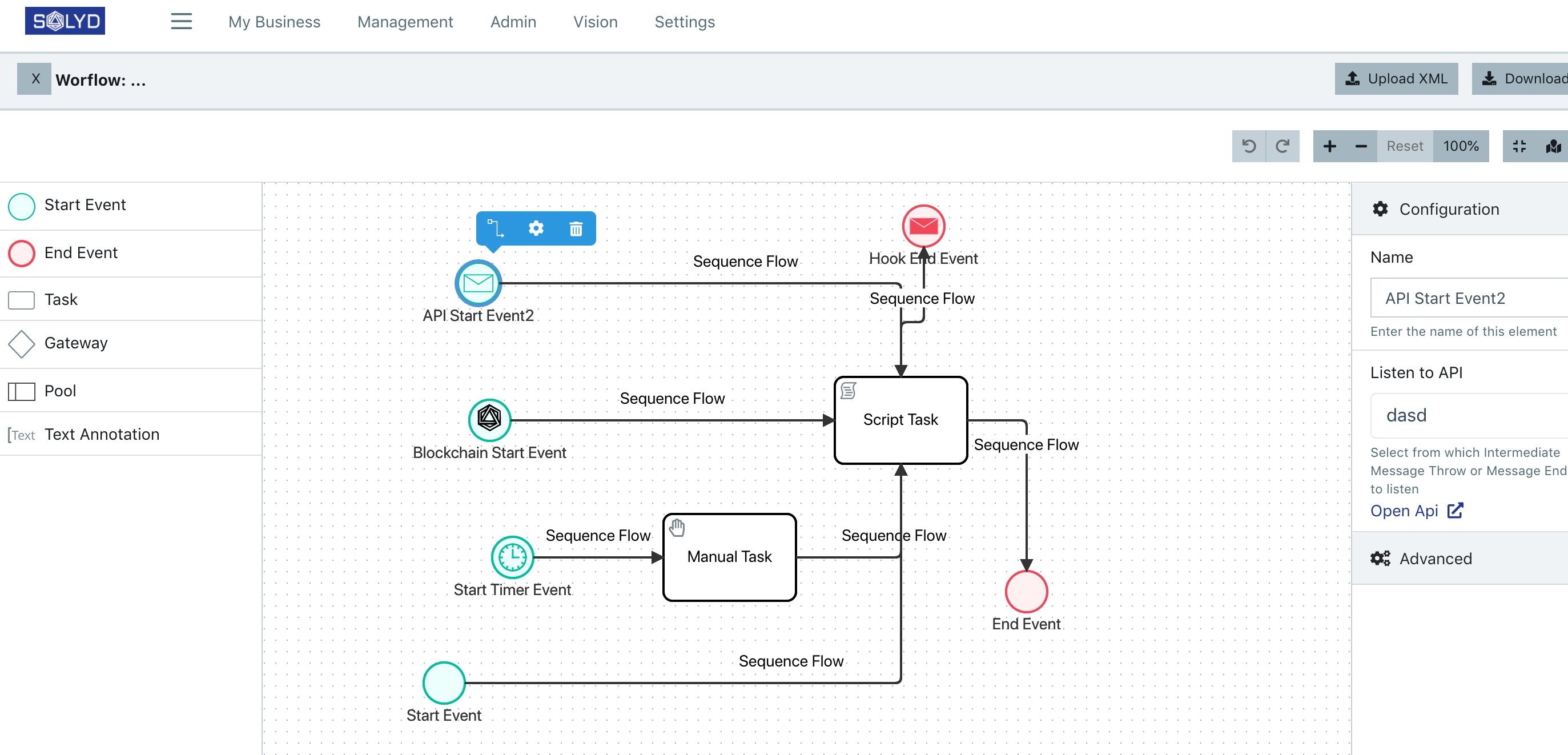1568x755 pixels.
Task: Expand the Advanced section
Action: 1460,559
